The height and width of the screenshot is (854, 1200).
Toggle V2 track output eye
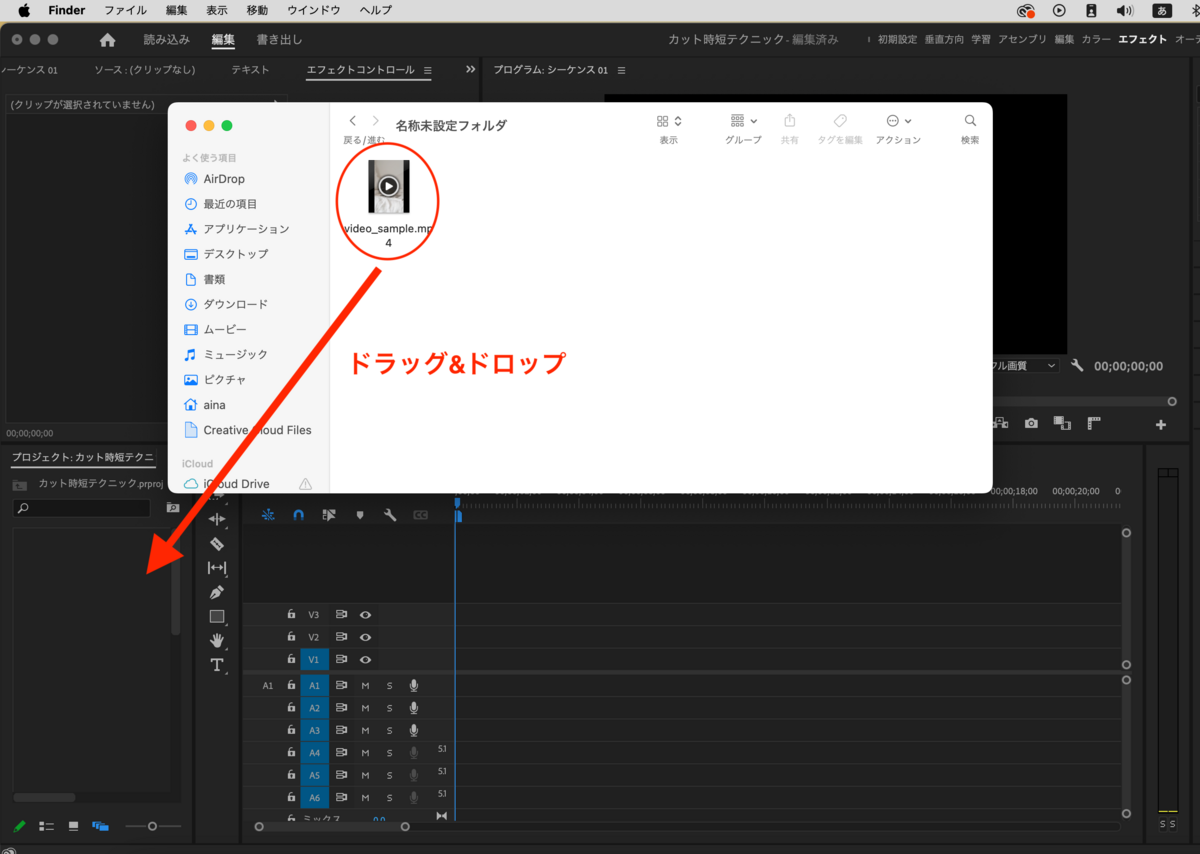pyautogui.click(x=365, y=637)
